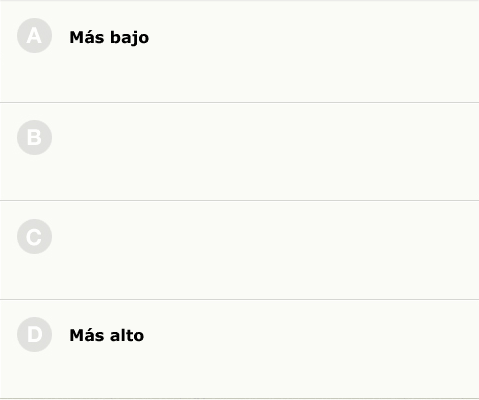Click the gray circle A icon
The width and height of the screenshot is (479, 400).
[x=34, y=36]
